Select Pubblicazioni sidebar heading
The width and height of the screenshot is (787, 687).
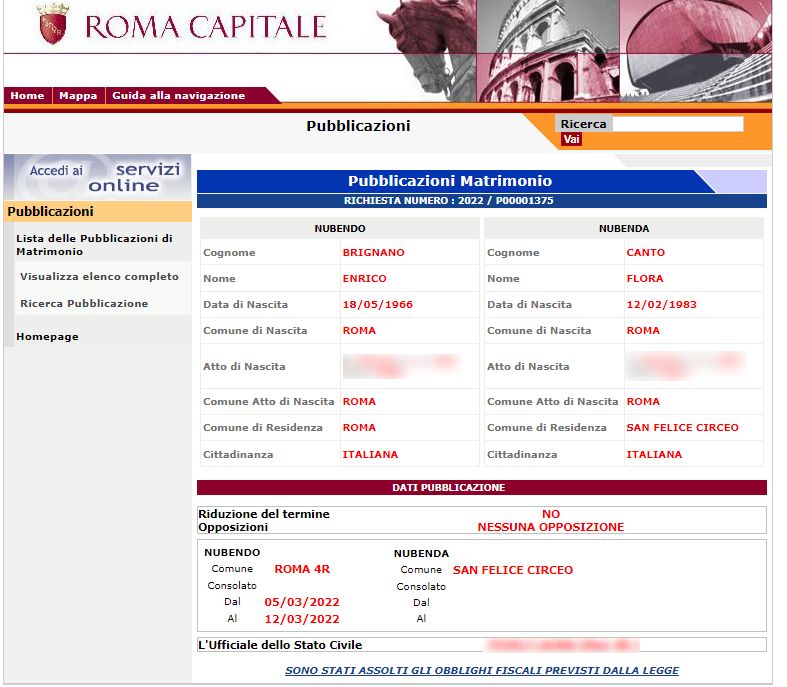[x=98, y=211]
